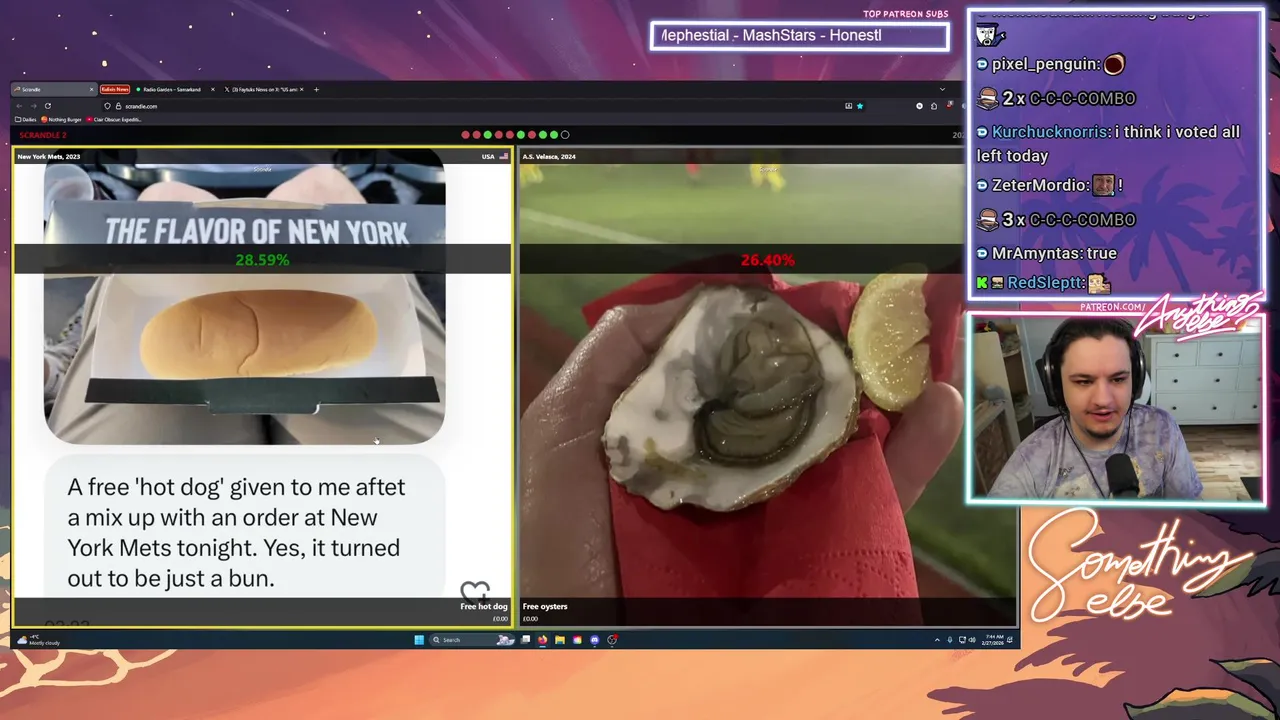1280x720 pixels.
Task: Click the Top Patreon Subs ticker
Action: point(800,36)
